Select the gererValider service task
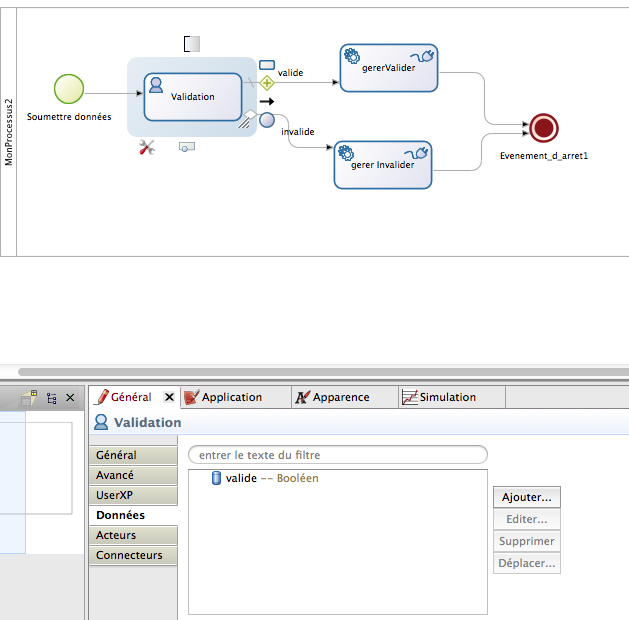The image size is (629, 620). [389, 68]
